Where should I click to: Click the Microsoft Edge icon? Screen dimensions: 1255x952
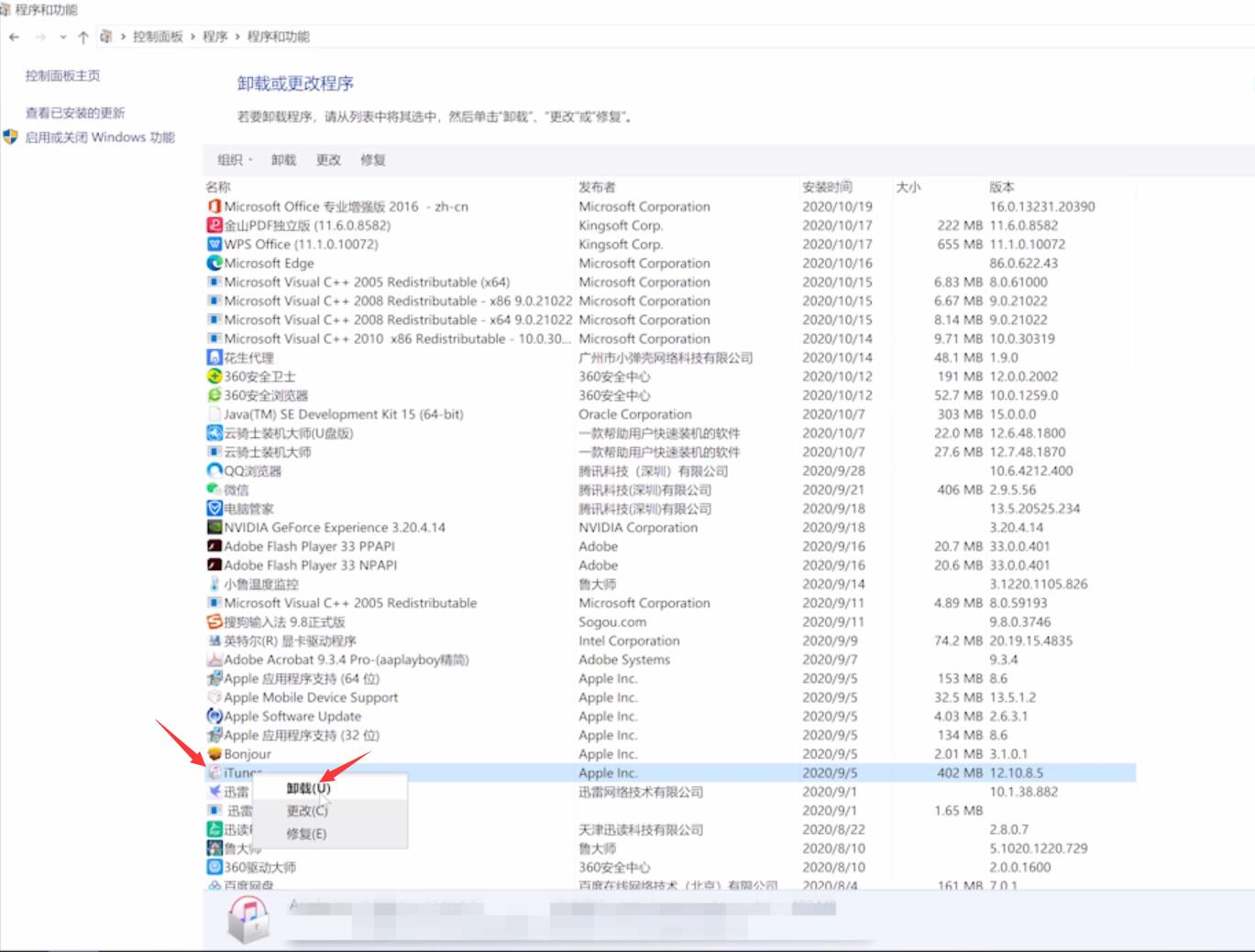click(215, 263)
